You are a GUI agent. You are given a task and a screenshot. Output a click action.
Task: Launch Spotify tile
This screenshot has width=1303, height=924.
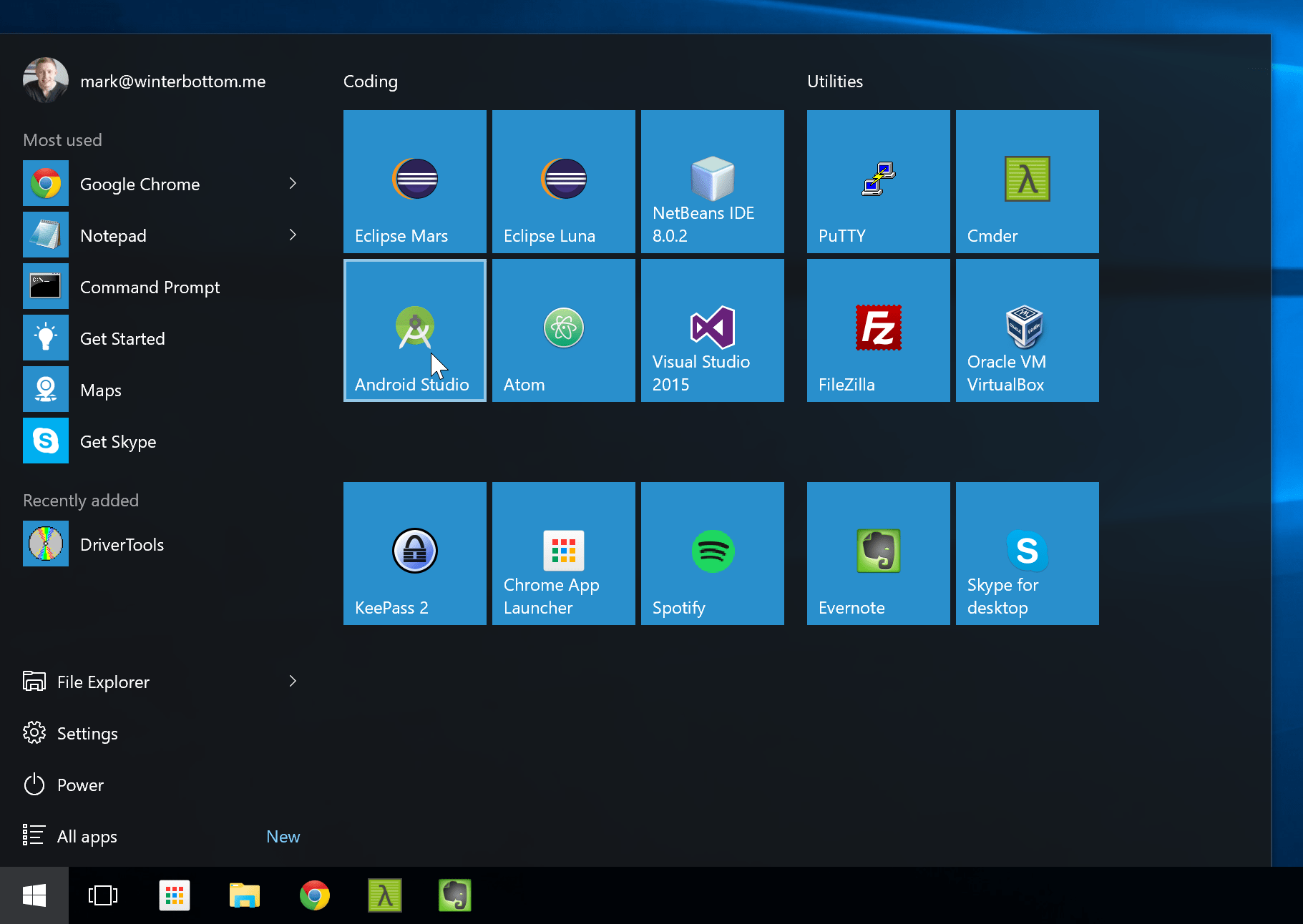click(712, 554)
